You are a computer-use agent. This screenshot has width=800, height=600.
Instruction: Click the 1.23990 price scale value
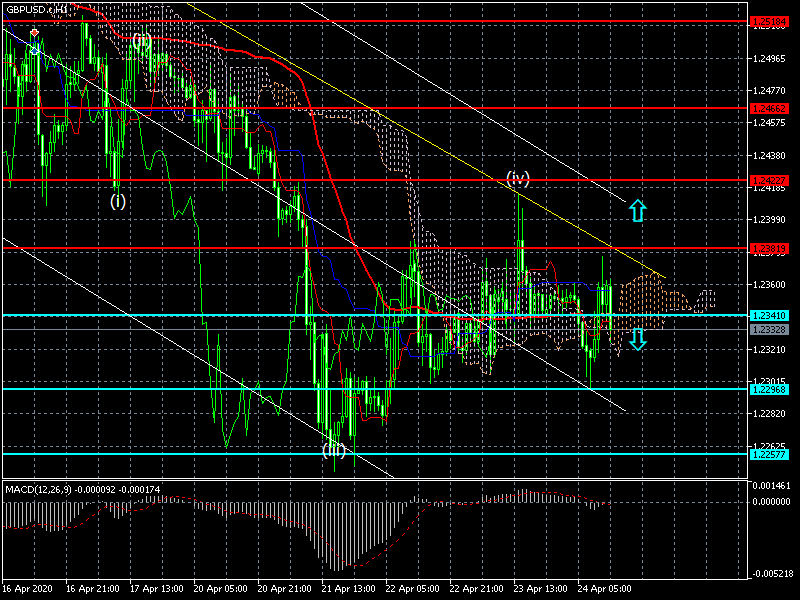click(769, 220)
